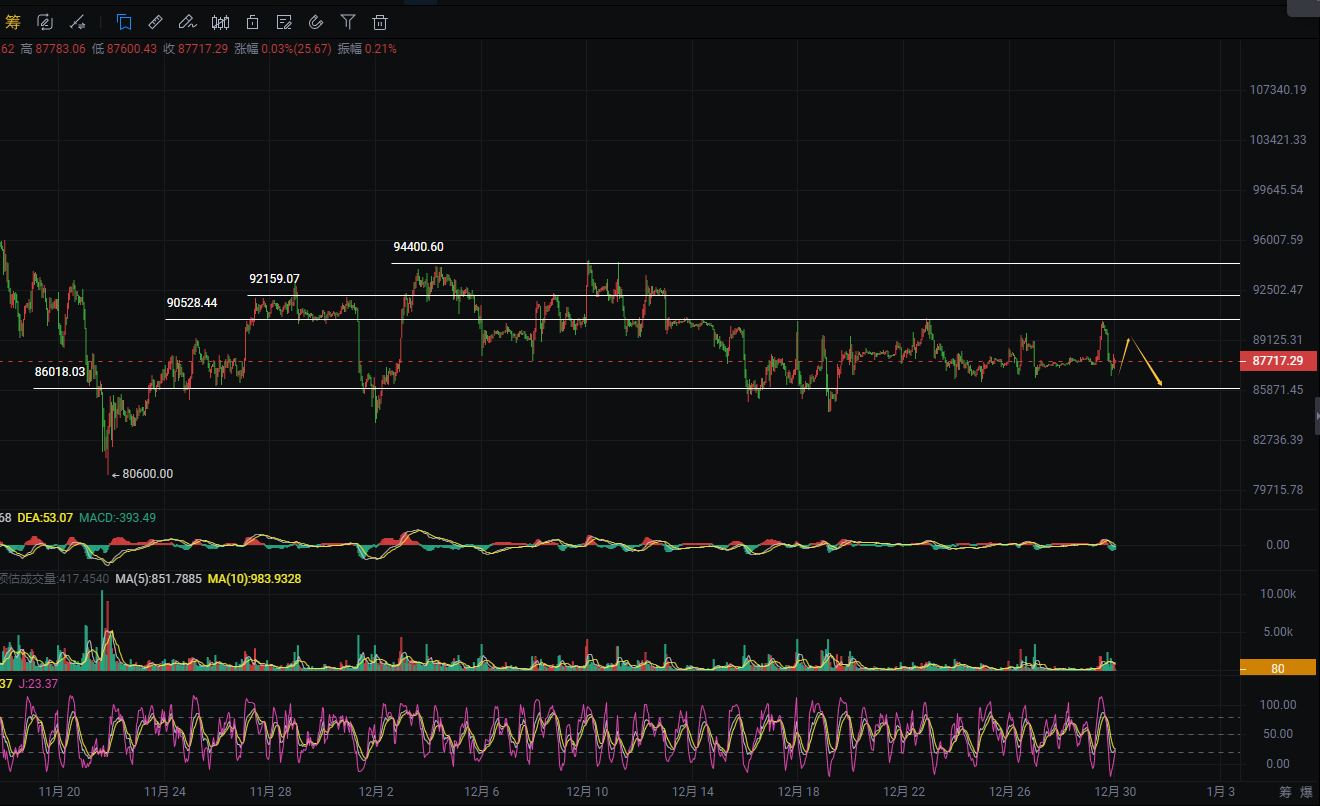
Task: Delete drawings with the trash icon
Action: pos(380,22)
